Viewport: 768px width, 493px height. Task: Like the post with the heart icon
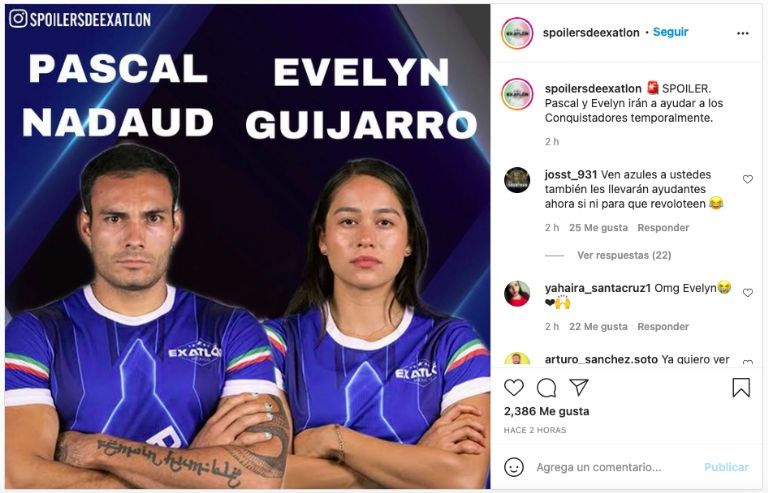pyautogui.click(x=514, y=388)
